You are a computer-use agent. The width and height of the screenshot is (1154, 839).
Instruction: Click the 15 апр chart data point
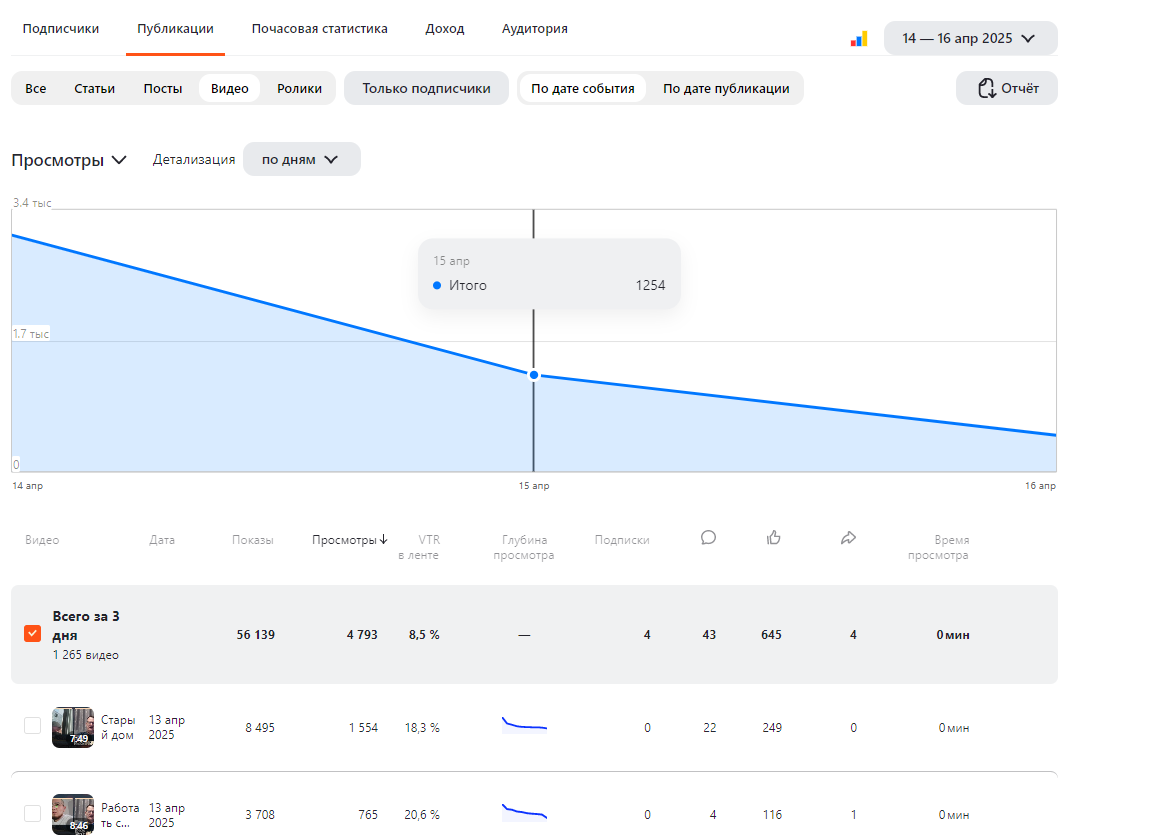coord(534,375)
